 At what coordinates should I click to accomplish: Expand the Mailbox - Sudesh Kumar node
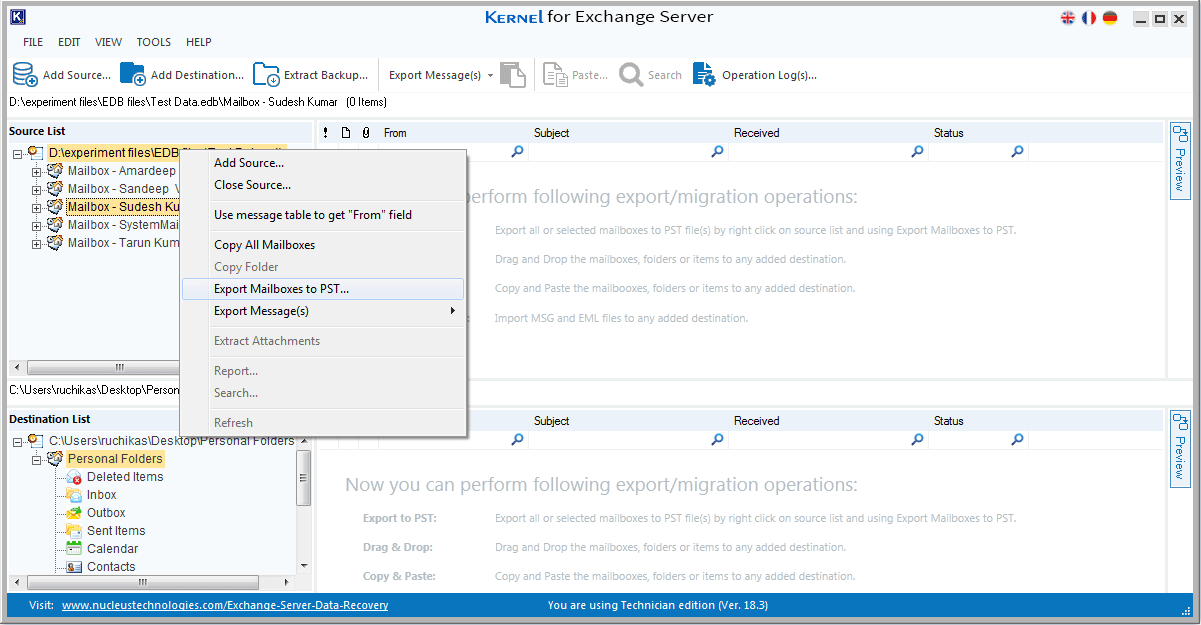(36, 207)
